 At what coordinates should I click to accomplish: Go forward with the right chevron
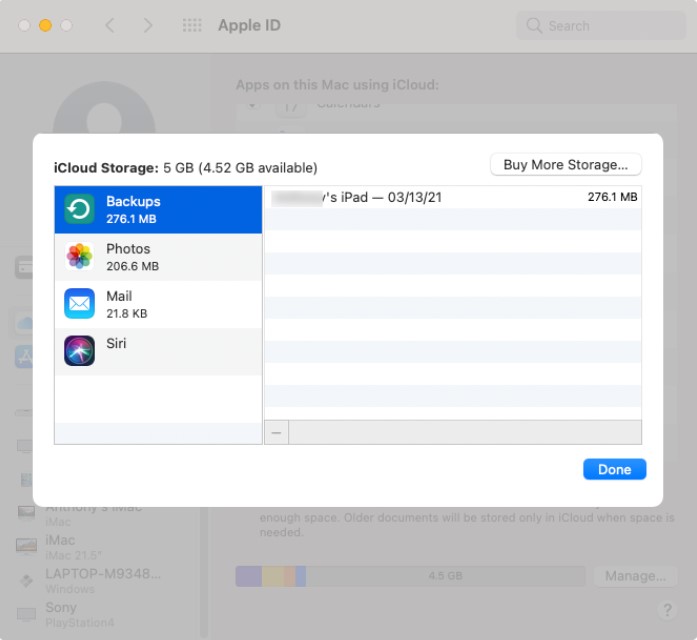pyautogui.click(x=148, y=25)
